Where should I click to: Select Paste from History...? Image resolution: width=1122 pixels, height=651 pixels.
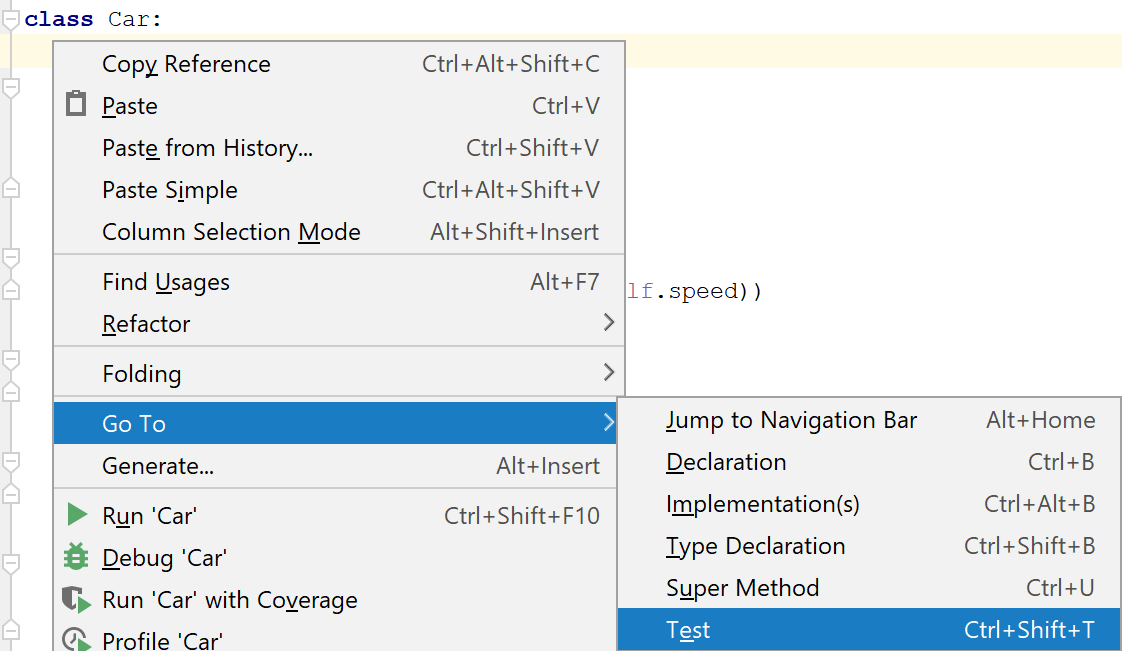(207, 148)
